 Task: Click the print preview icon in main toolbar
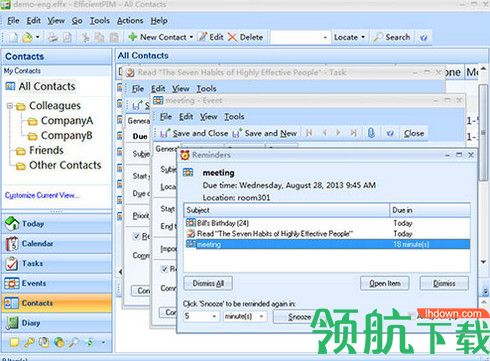[67, 37]
